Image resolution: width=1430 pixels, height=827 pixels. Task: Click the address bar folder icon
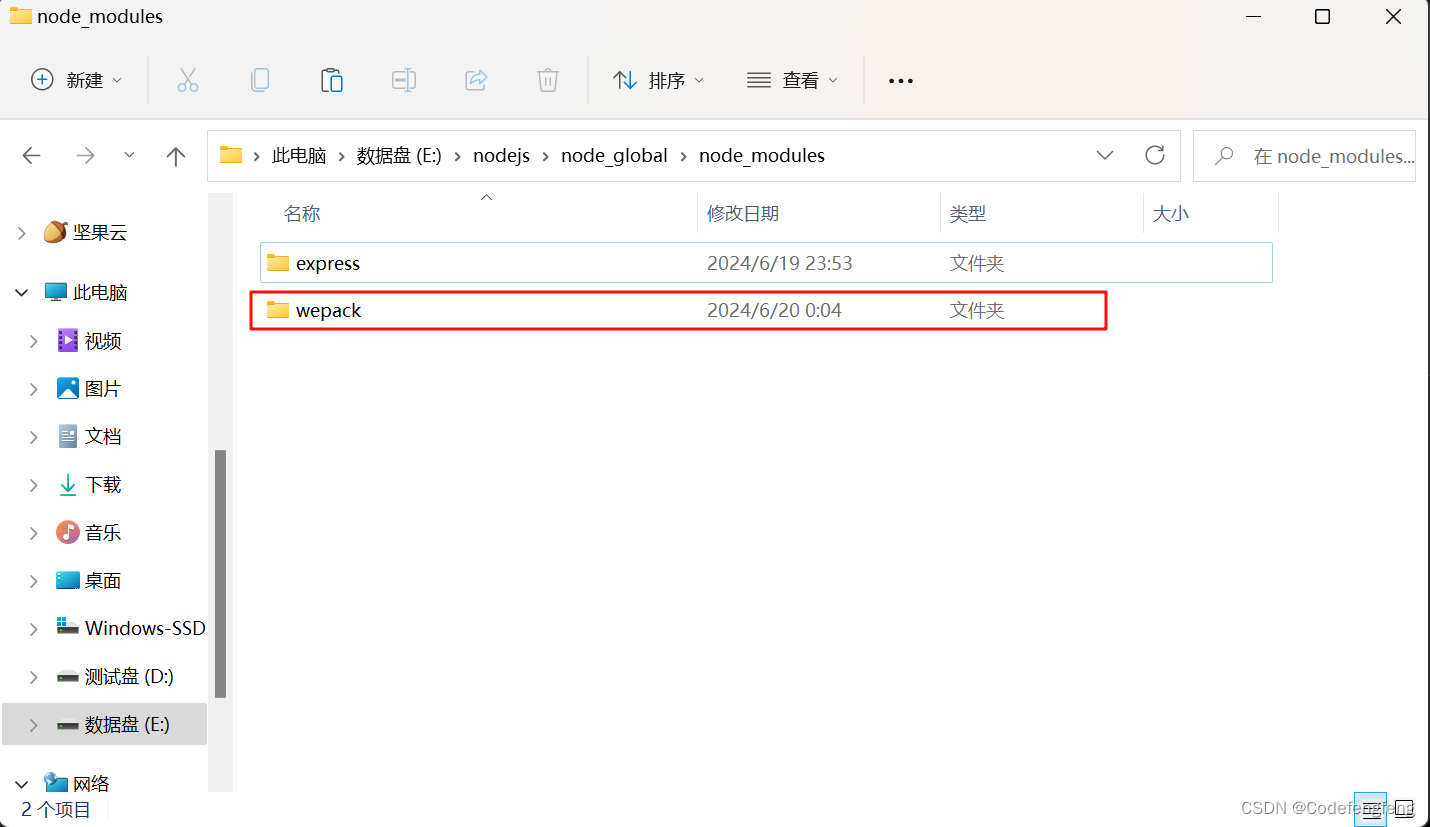coord(231,155)
